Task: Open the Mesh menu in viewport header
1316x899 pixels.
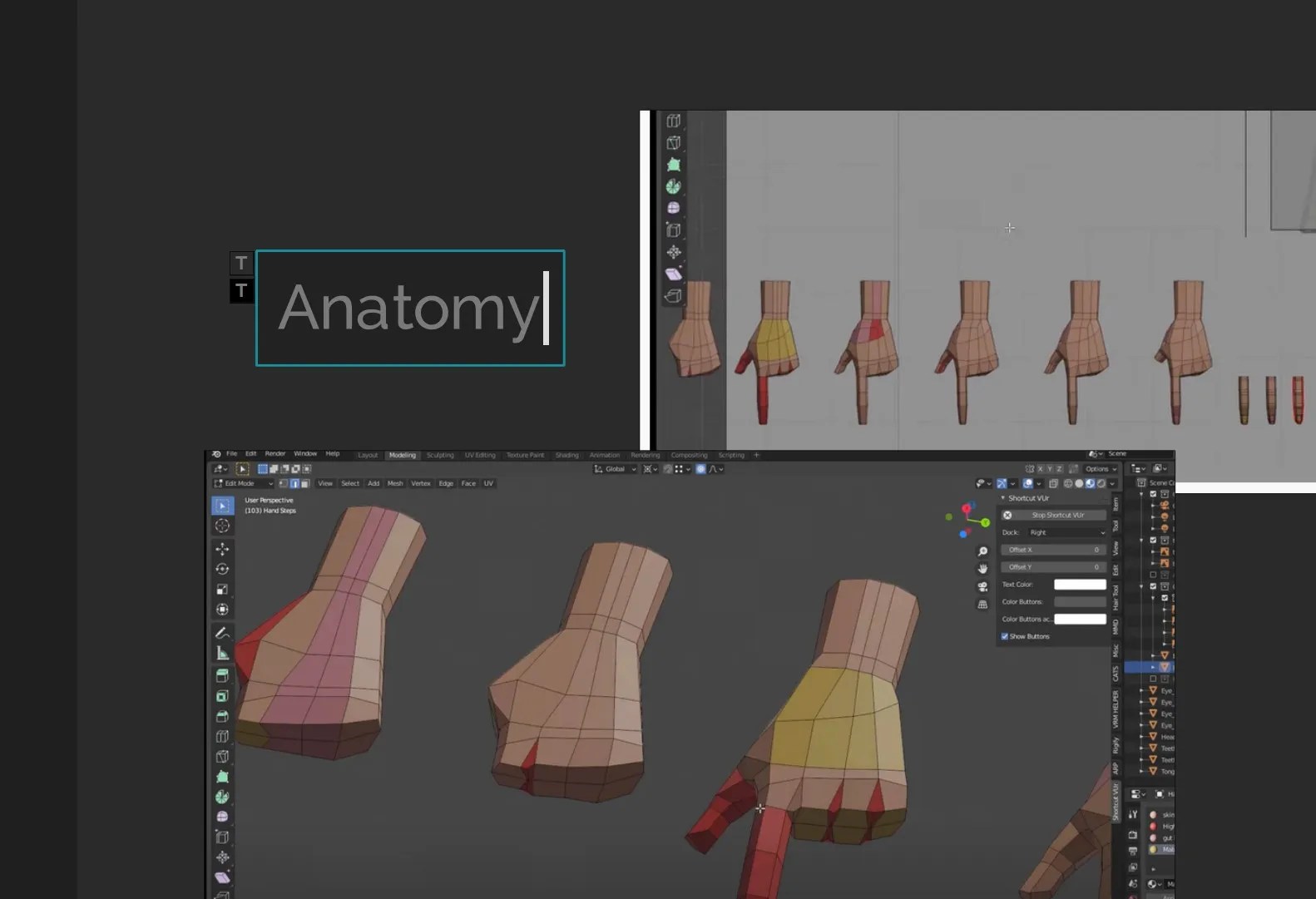Action: click(395, 483)
